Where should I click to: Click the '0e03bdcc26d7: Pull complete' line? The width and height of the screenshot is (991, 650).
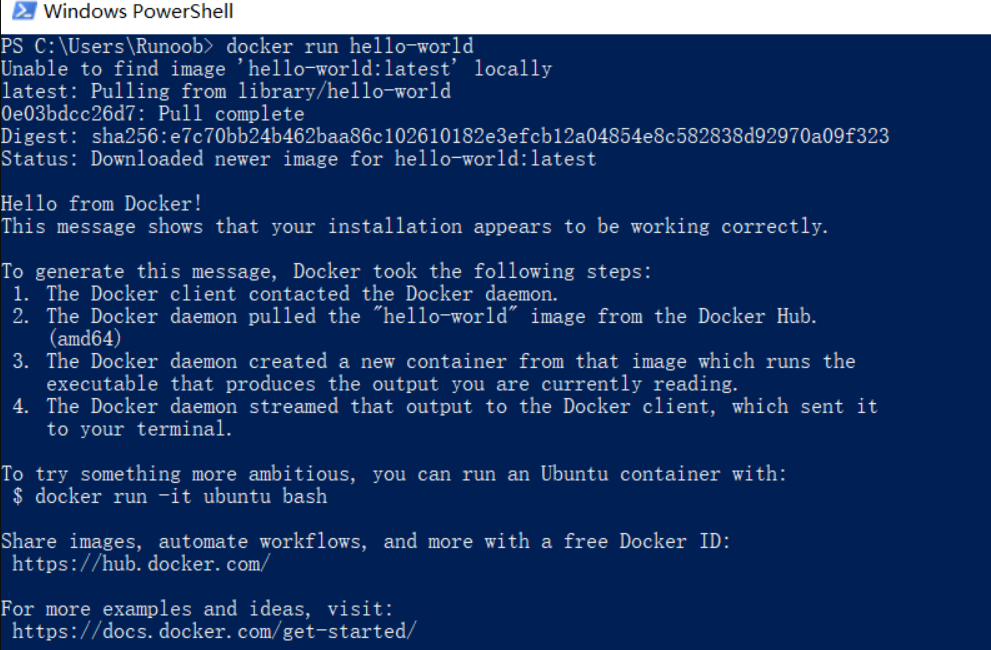tap(152, 114)
